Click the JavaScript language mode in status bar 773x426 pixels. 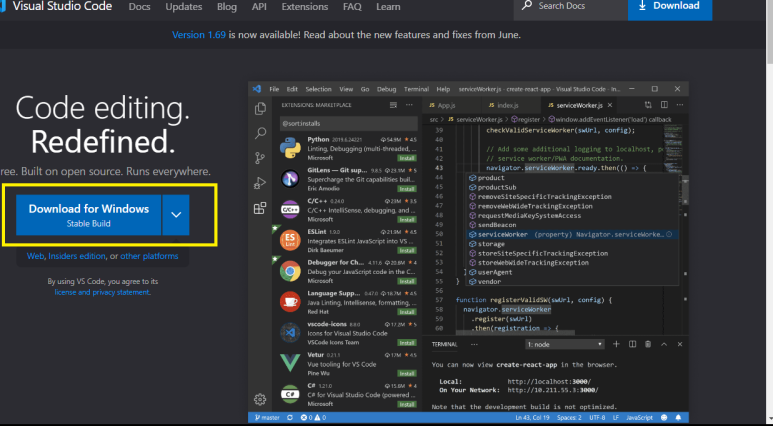[x=639, y=418]
